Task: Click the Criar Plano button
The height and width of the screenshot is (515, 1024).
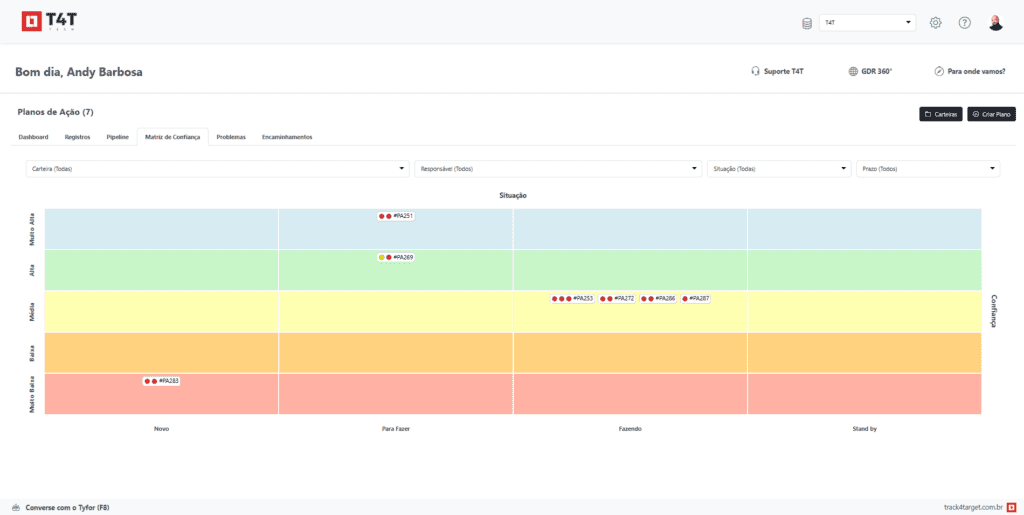Action: tap(992, 114)
